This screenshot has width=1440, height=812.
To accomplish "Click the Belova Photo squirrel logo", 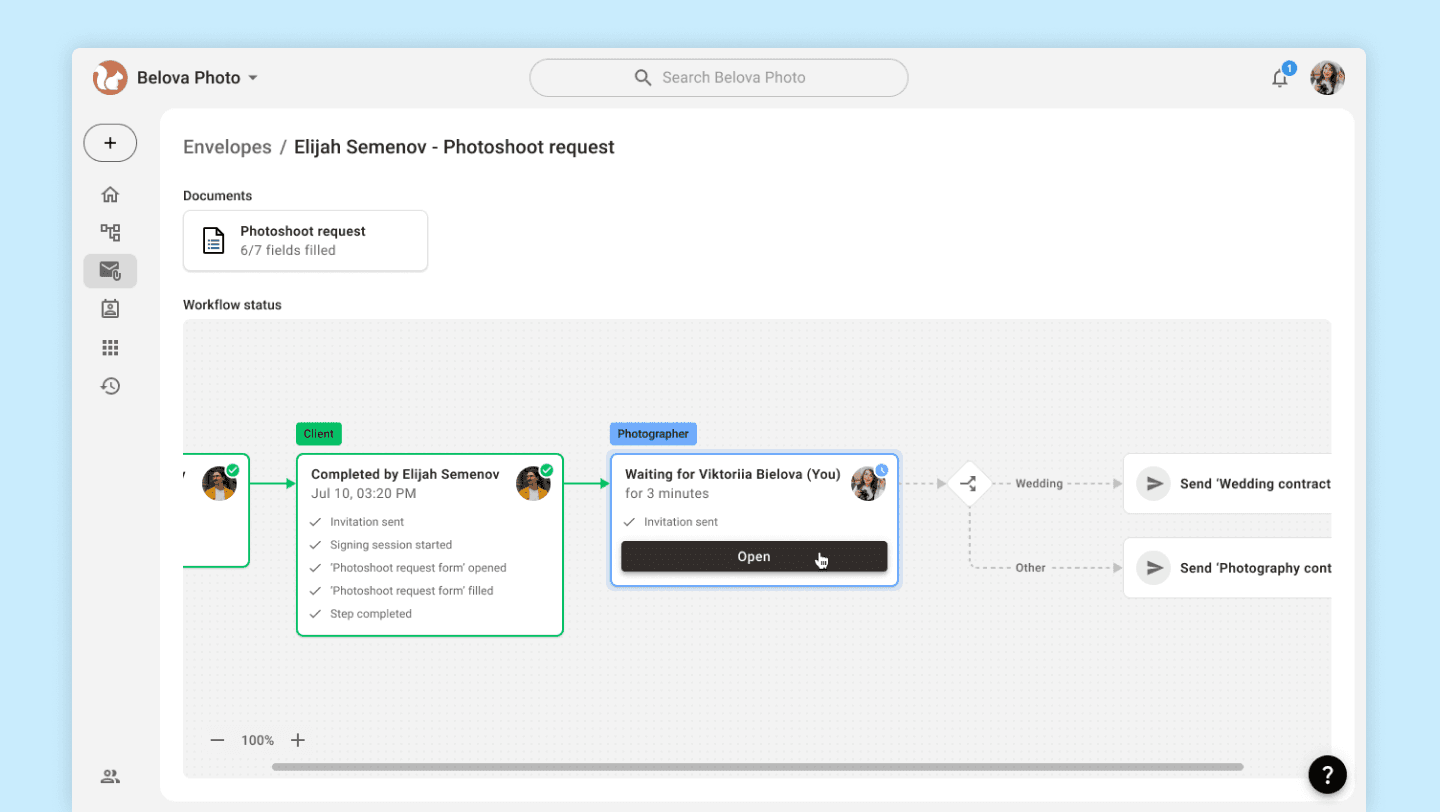I will [x=110, y=78].
